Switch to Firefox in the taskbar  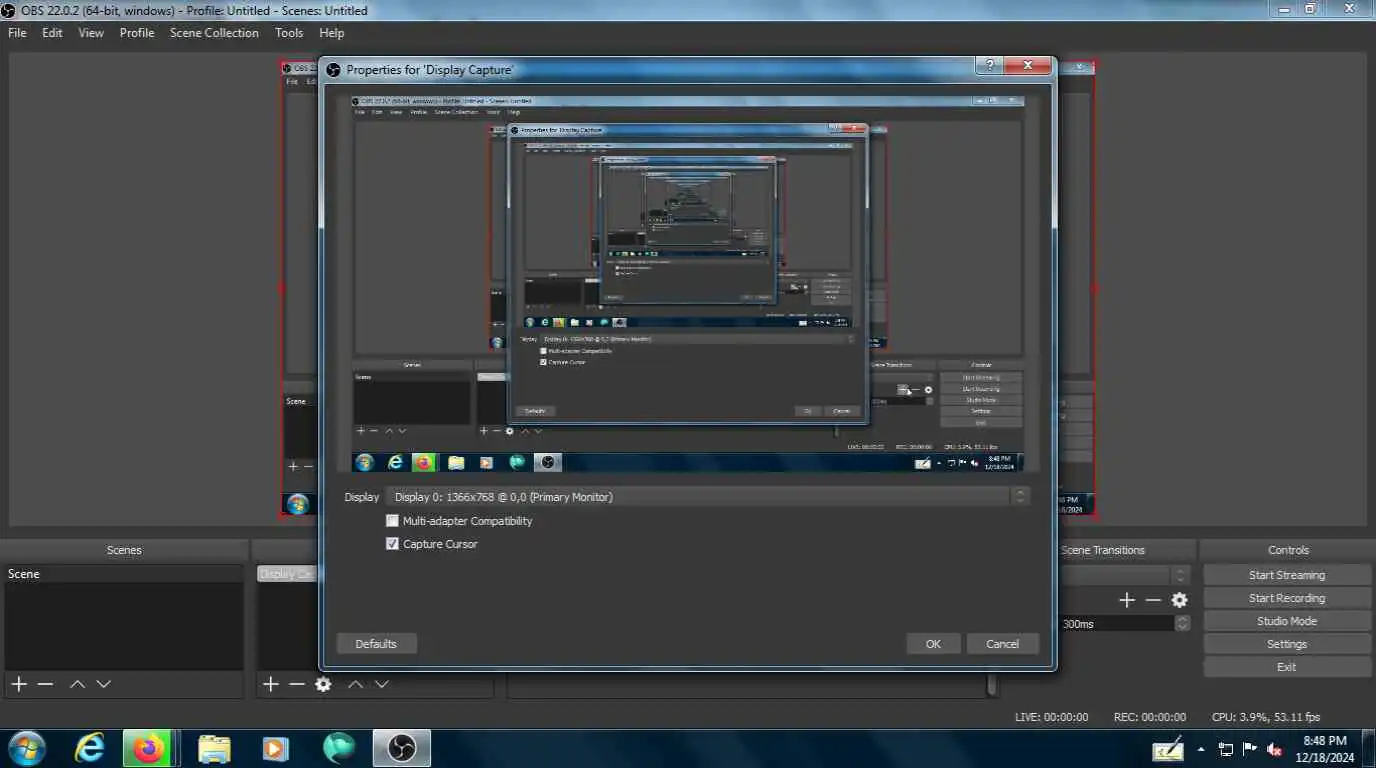(148, 748)
